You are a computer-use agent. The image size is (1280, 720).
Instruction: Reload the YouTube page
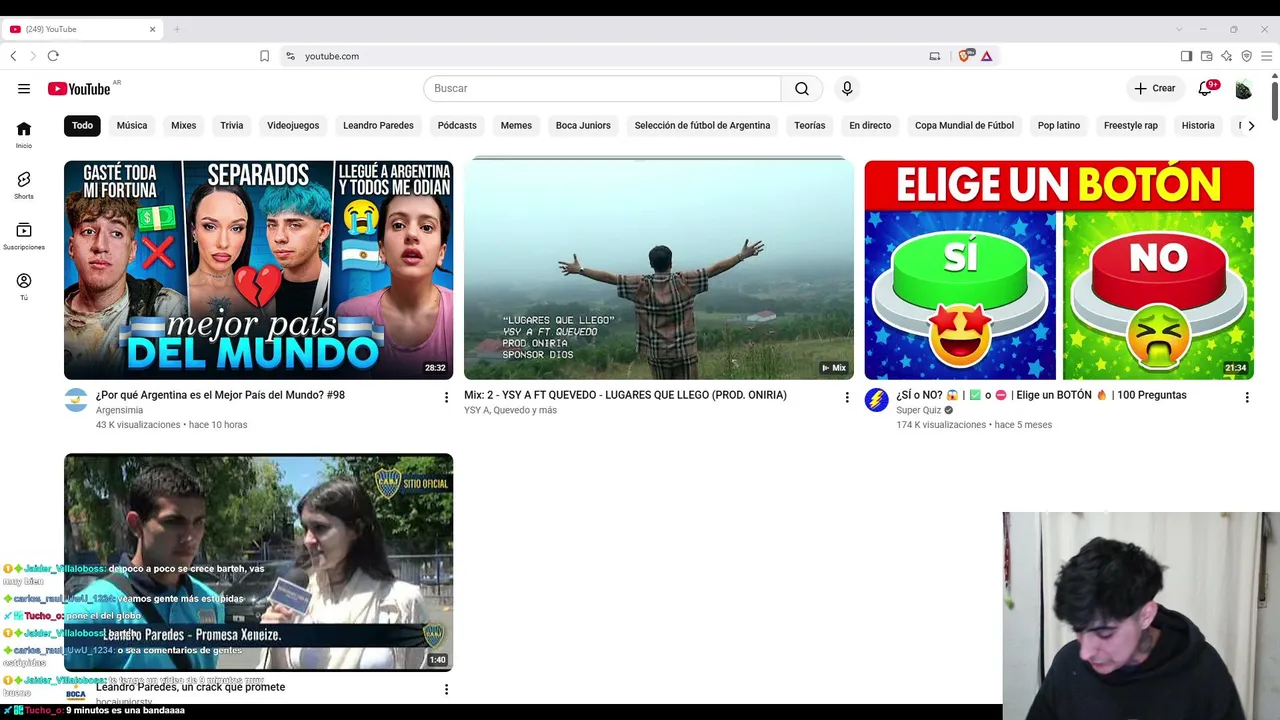pyautogui.click(x=53, y=56)
